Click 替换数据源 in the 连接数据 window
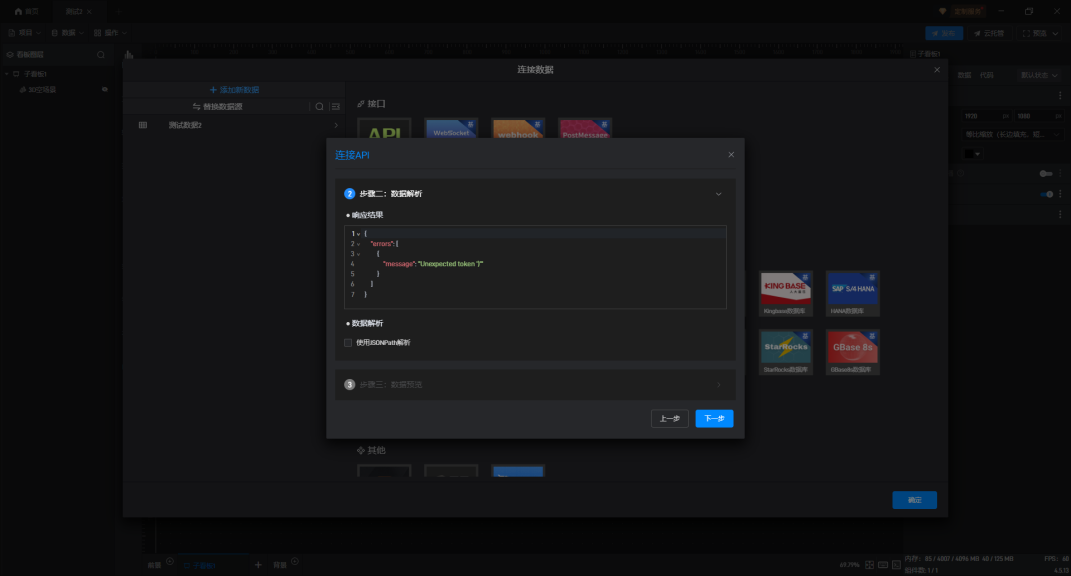This screenshot has height=576, width=1071. tap(218, 107)
